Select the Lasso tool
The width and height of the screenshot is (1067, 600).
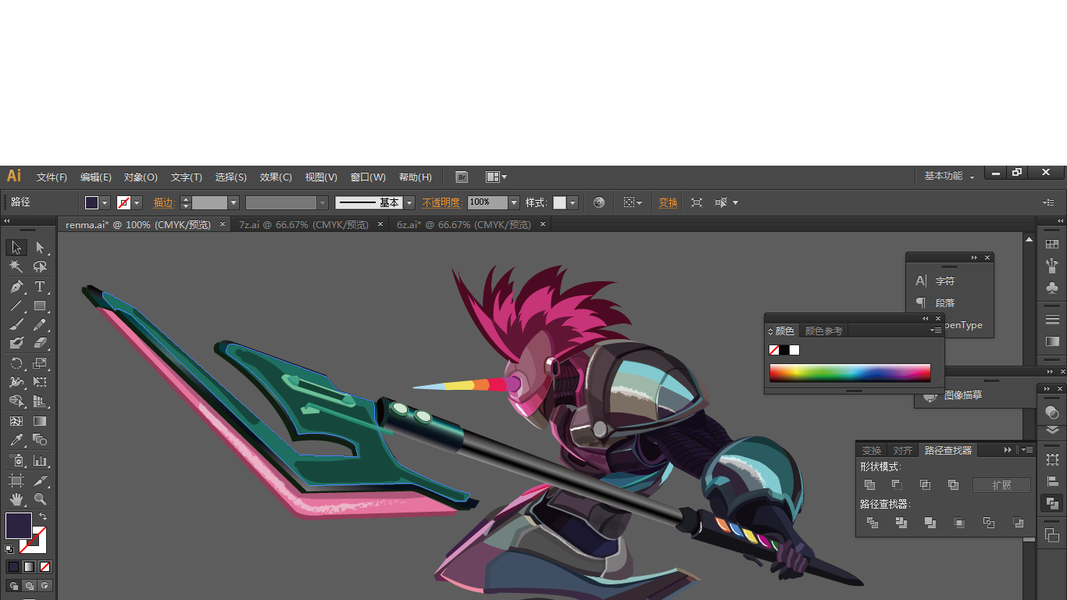(x=40, y=267)
